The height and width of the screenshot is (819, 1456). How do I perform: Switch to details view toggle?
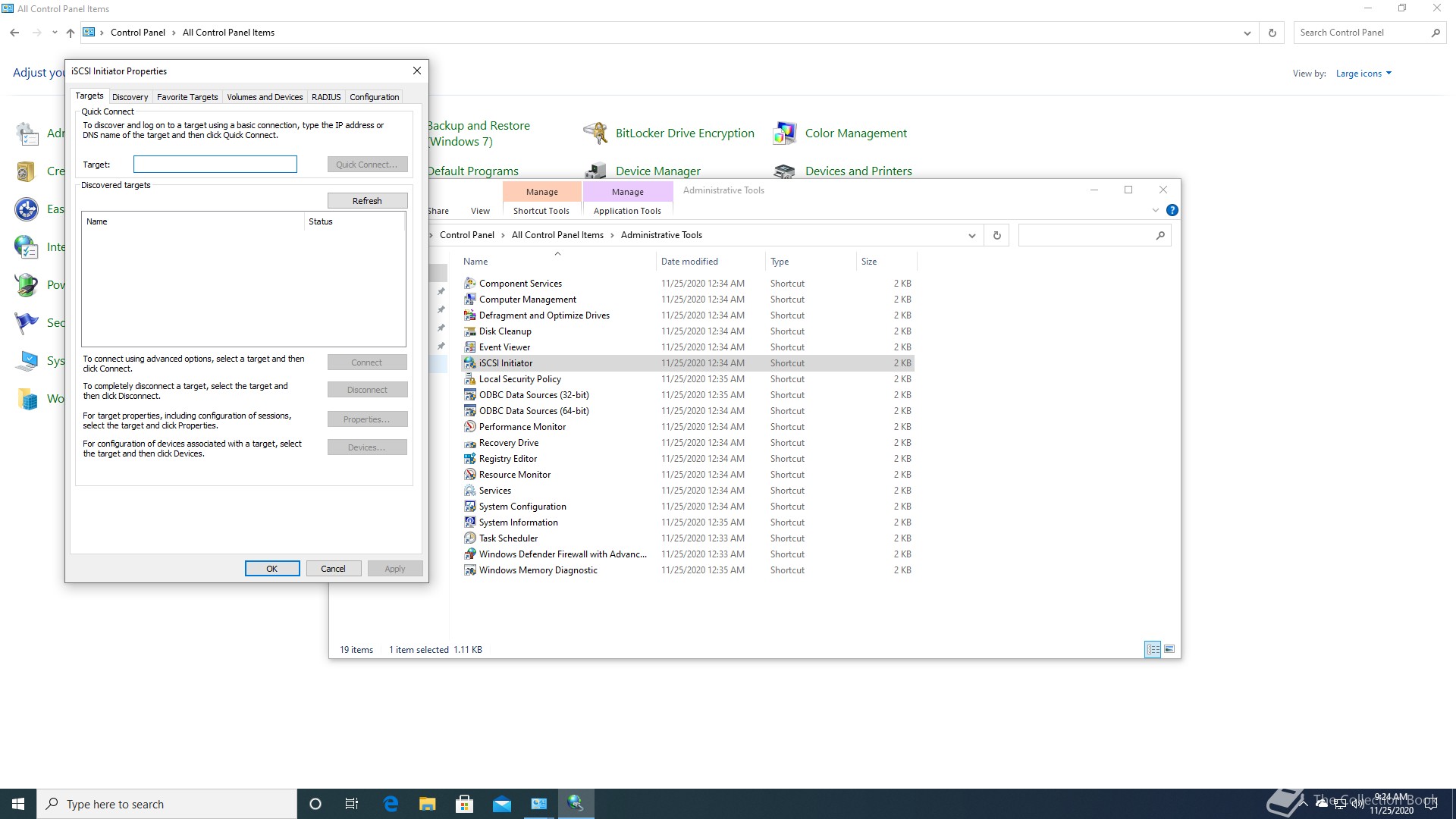pyautogui.click(x=1153, y=649)
